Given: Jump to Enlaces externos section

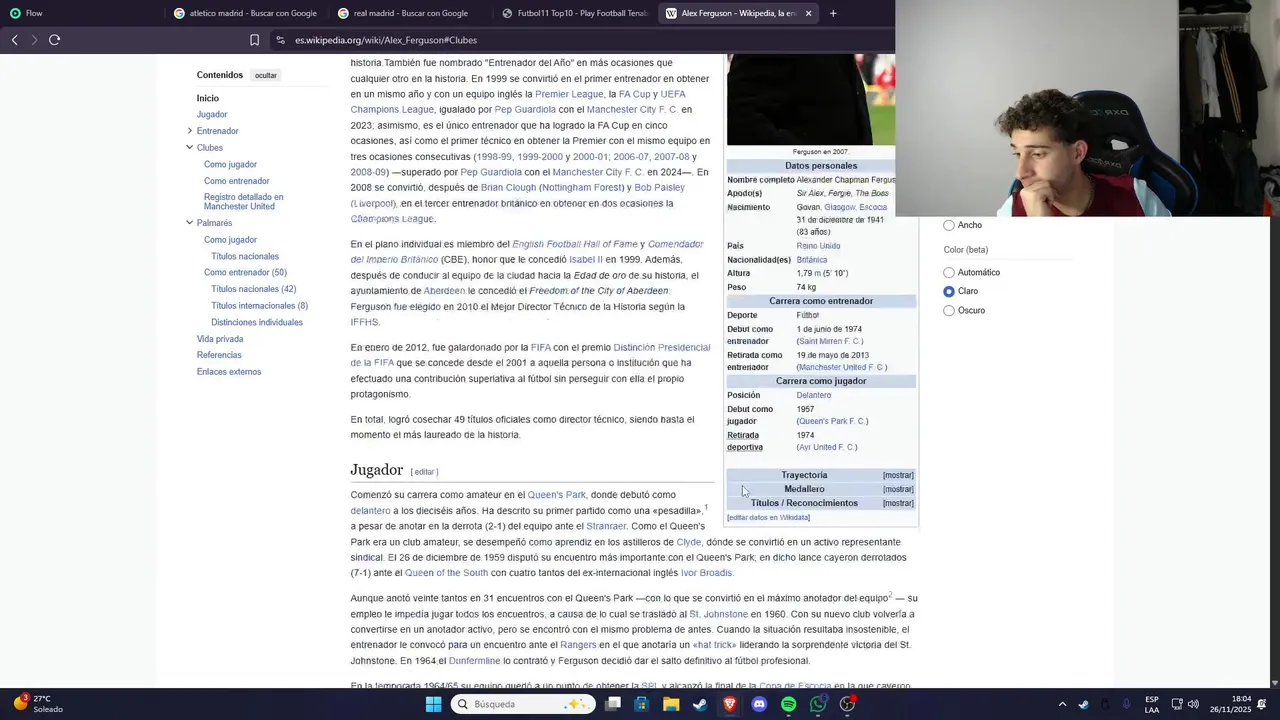Looking at the screenshot, I should pyautogui.click(x=229, y=372).
